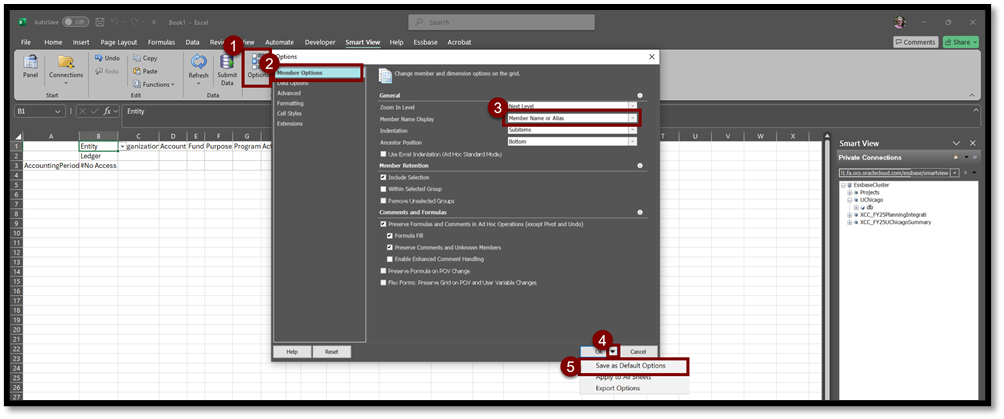
Task: Collapse the UChicago tree node
Action: point(849,200)
